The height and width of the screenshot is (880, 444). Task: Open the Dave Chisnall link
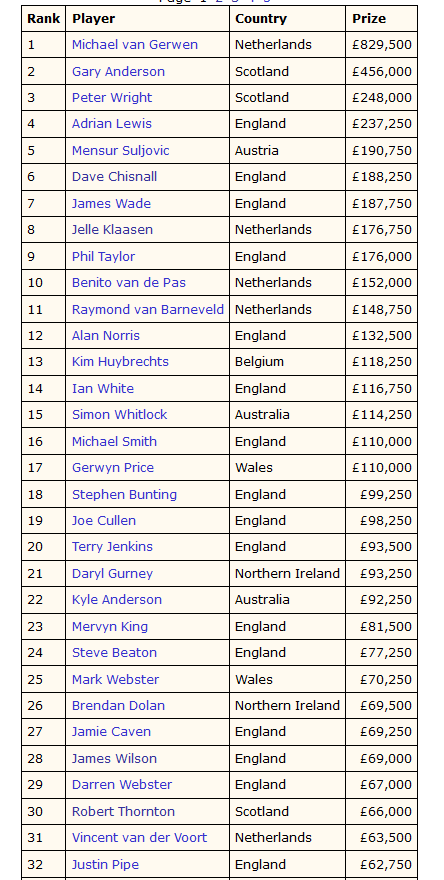[x=115, y=177]
